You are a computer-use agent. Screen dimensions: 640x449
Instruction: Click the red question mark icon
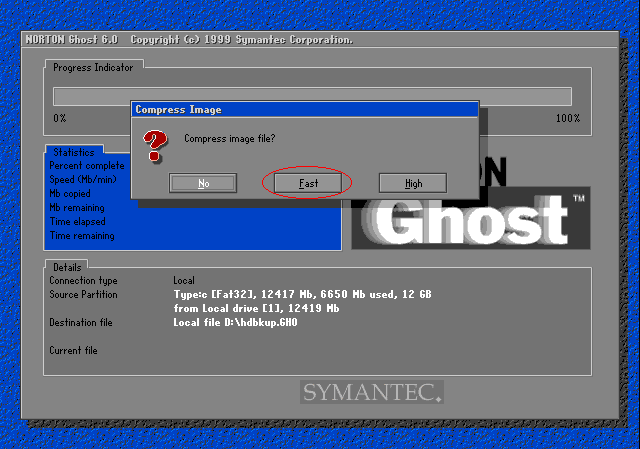(155, 146)
